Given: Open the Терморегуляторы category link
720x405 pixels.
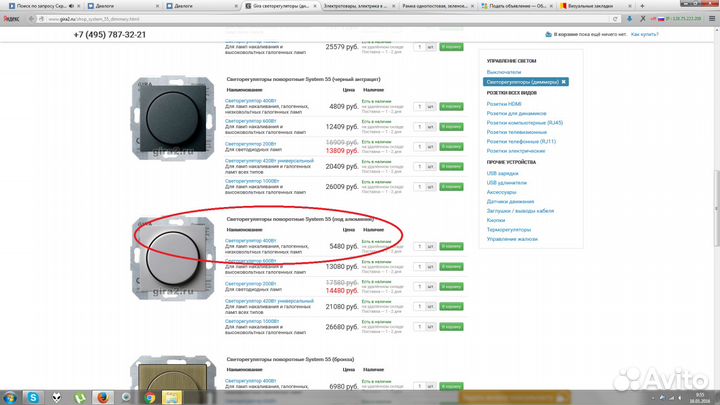Looking at the screenshot, I should click(x=509, y=229).
